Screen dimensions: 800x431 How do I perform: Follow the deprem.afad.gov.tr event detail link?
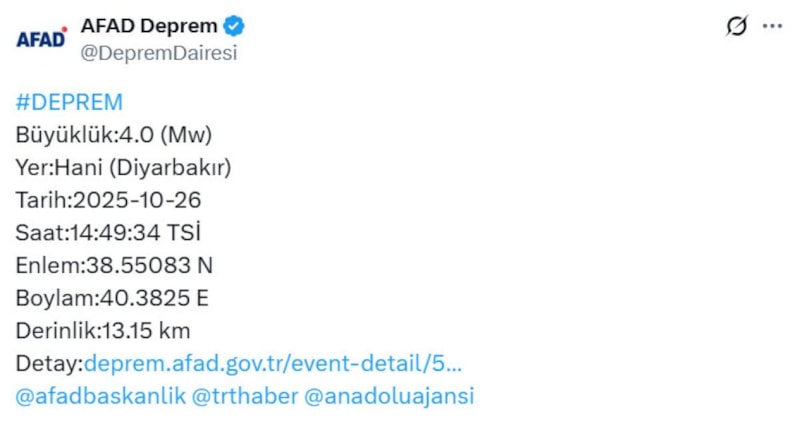pyautogui.click(x=273, y=363)
